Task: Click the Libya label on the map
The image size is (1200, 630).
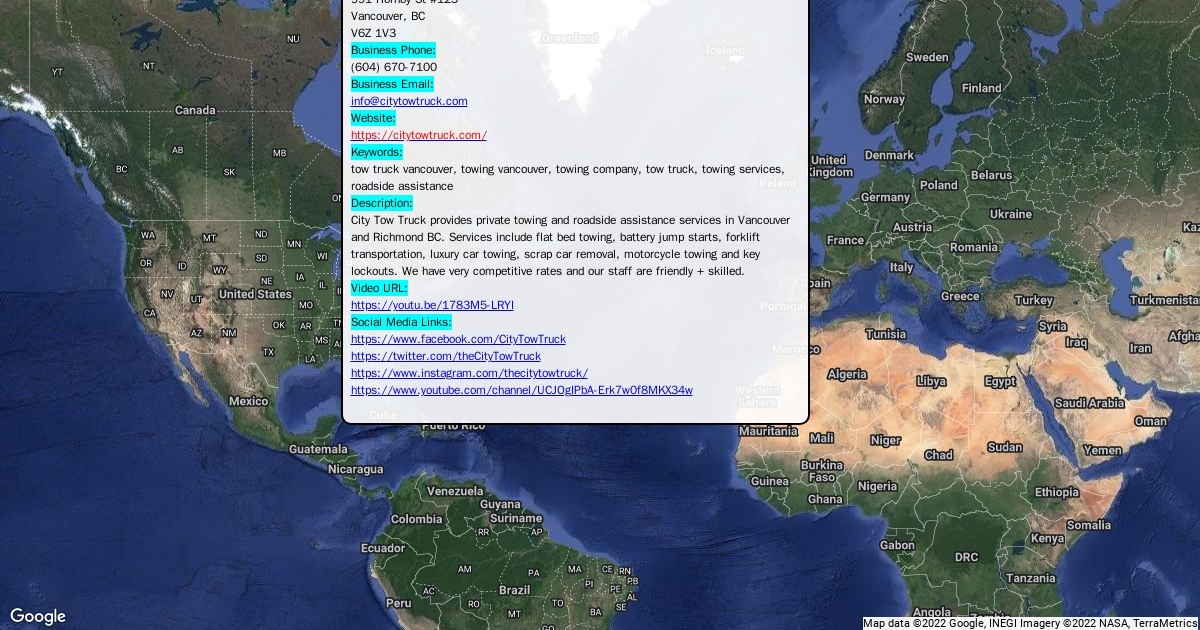Action: [931, 381]
